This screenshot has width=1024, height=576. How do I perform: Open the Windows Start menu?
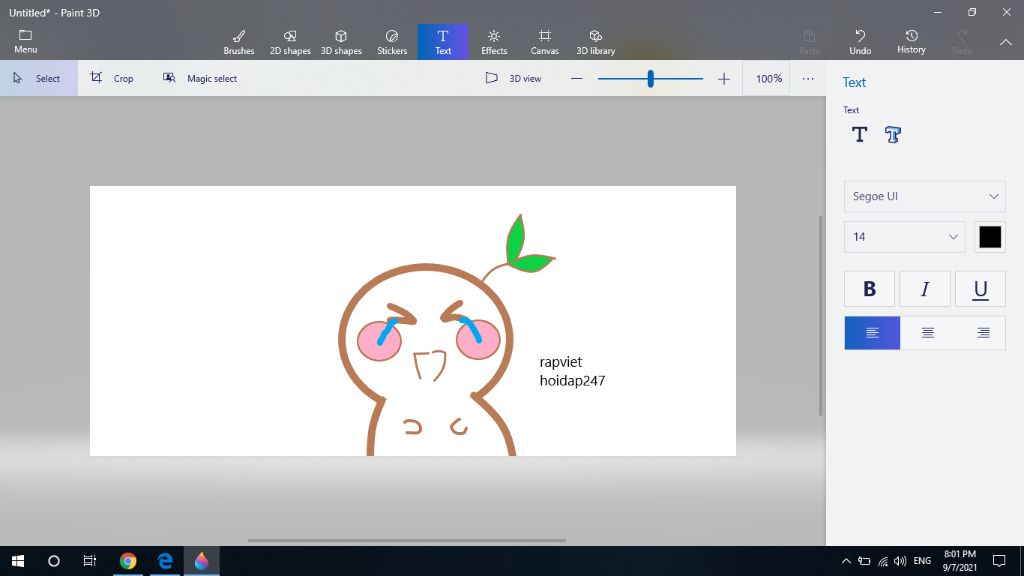[18, 561]
